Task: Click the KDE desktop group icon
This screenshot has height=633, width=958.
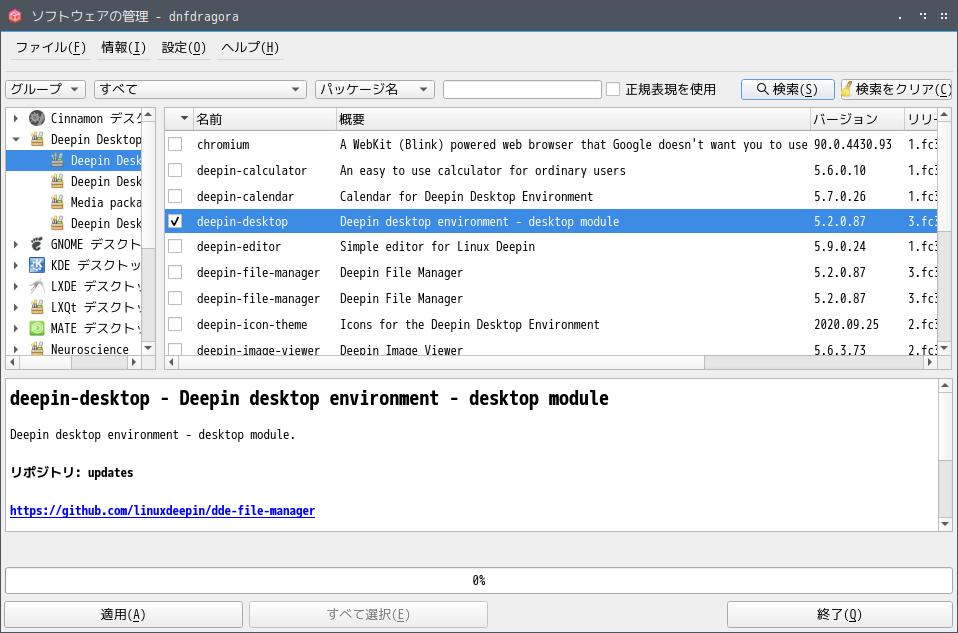Action: click(37, 265)
